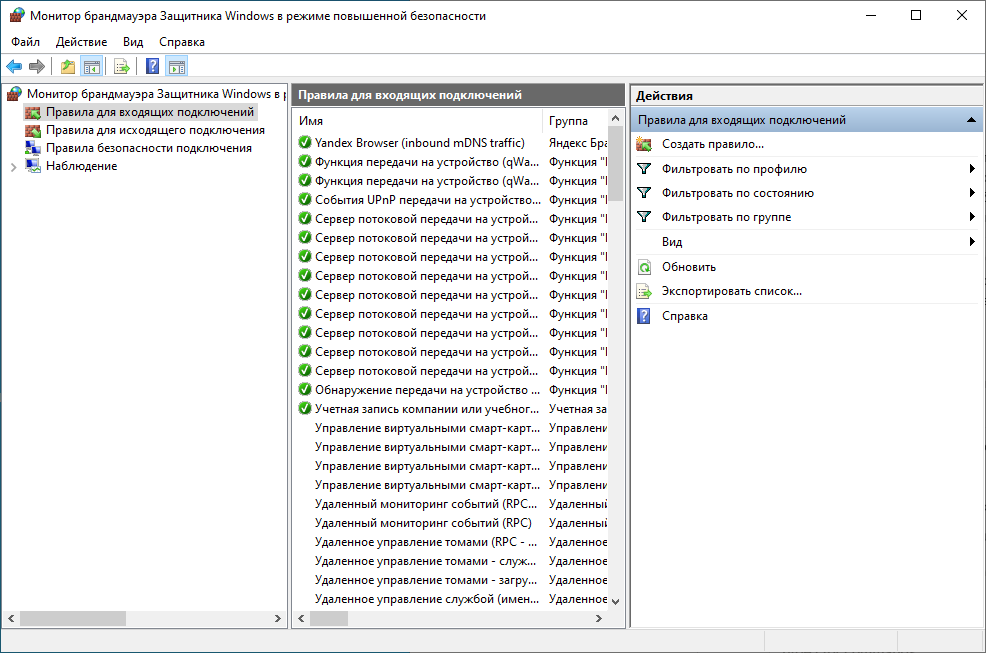Open the Вид menu in menu bar
Viewport: 986px width, 653px height.
point(133,42)
